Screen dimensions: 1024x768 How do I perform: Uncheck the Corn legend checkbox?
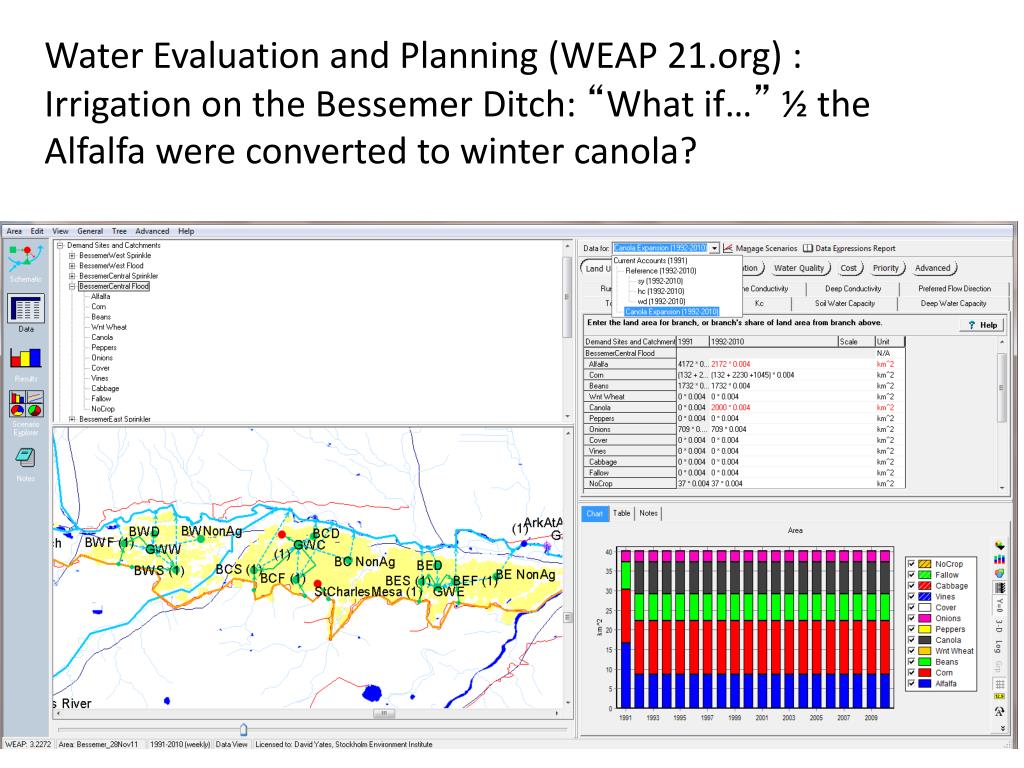912,673
